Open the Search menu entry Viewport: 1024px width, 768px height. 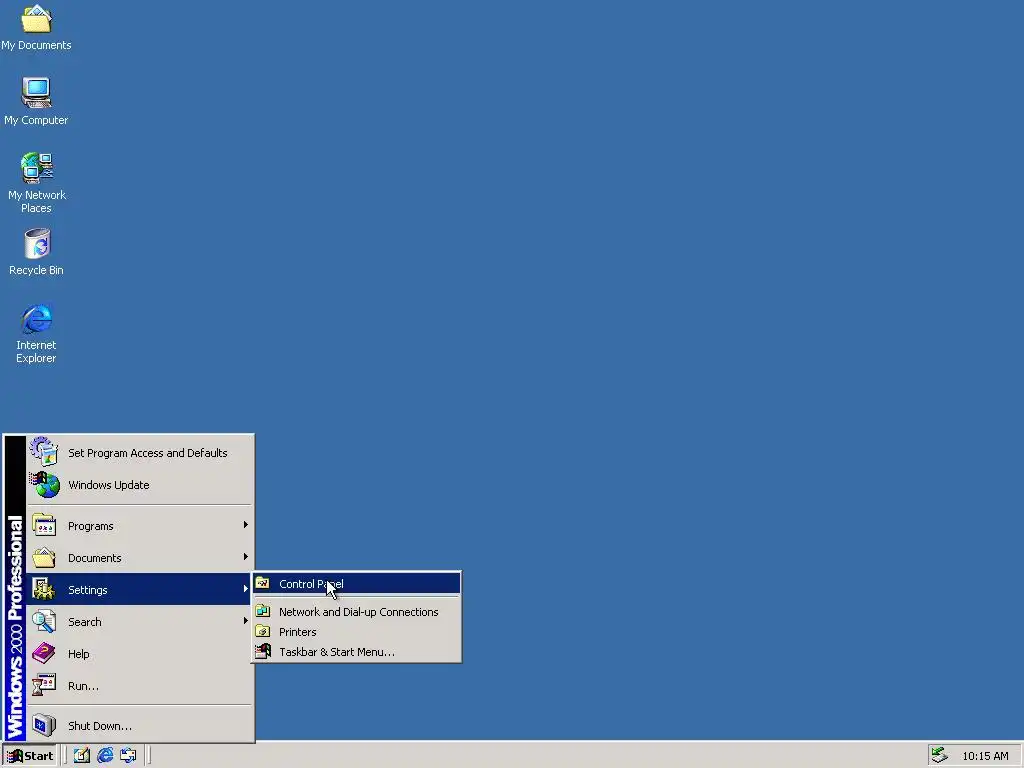pos(140,622)
